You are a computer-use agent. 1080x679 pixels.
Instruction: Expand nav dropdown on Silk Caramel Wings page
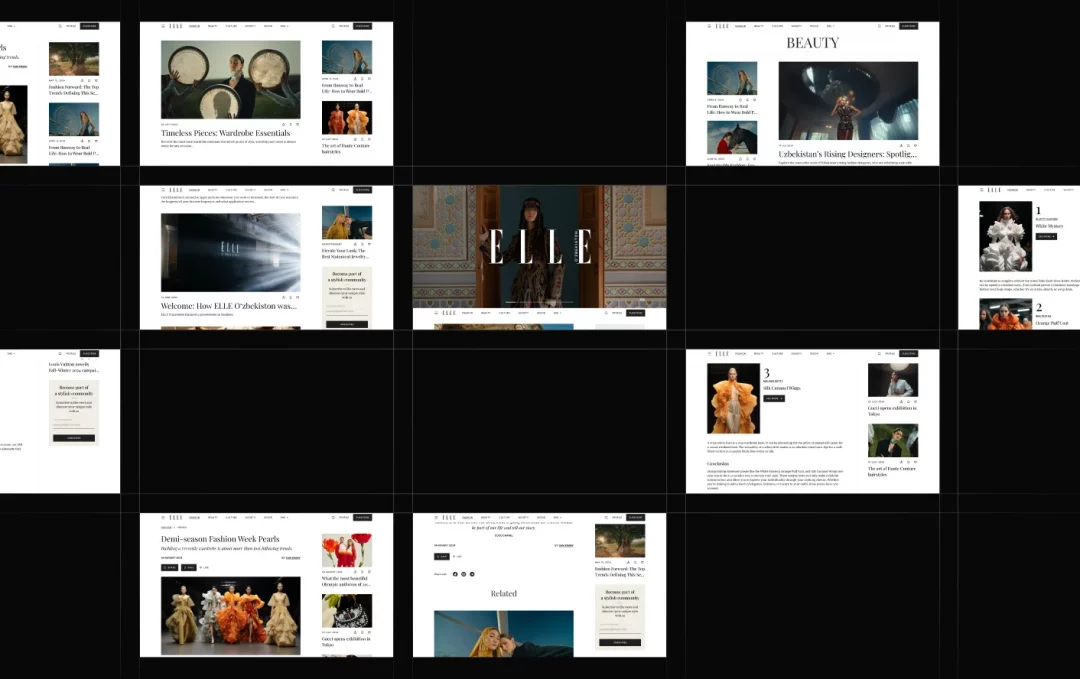point(831,354)
